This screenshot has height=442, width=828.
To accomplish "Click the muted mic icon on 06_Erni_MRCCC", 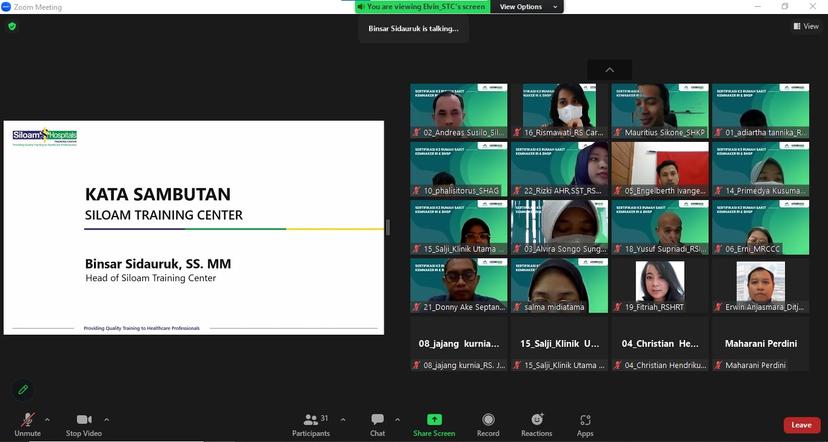I will click(718, 249).
